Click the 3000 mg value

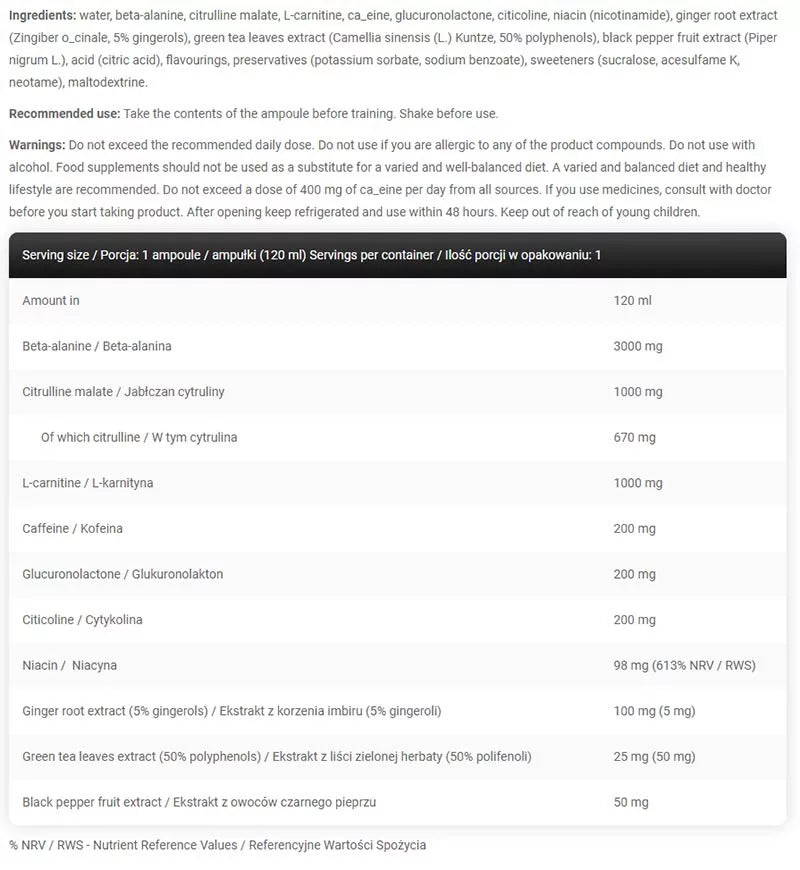(x=637, y=346)
